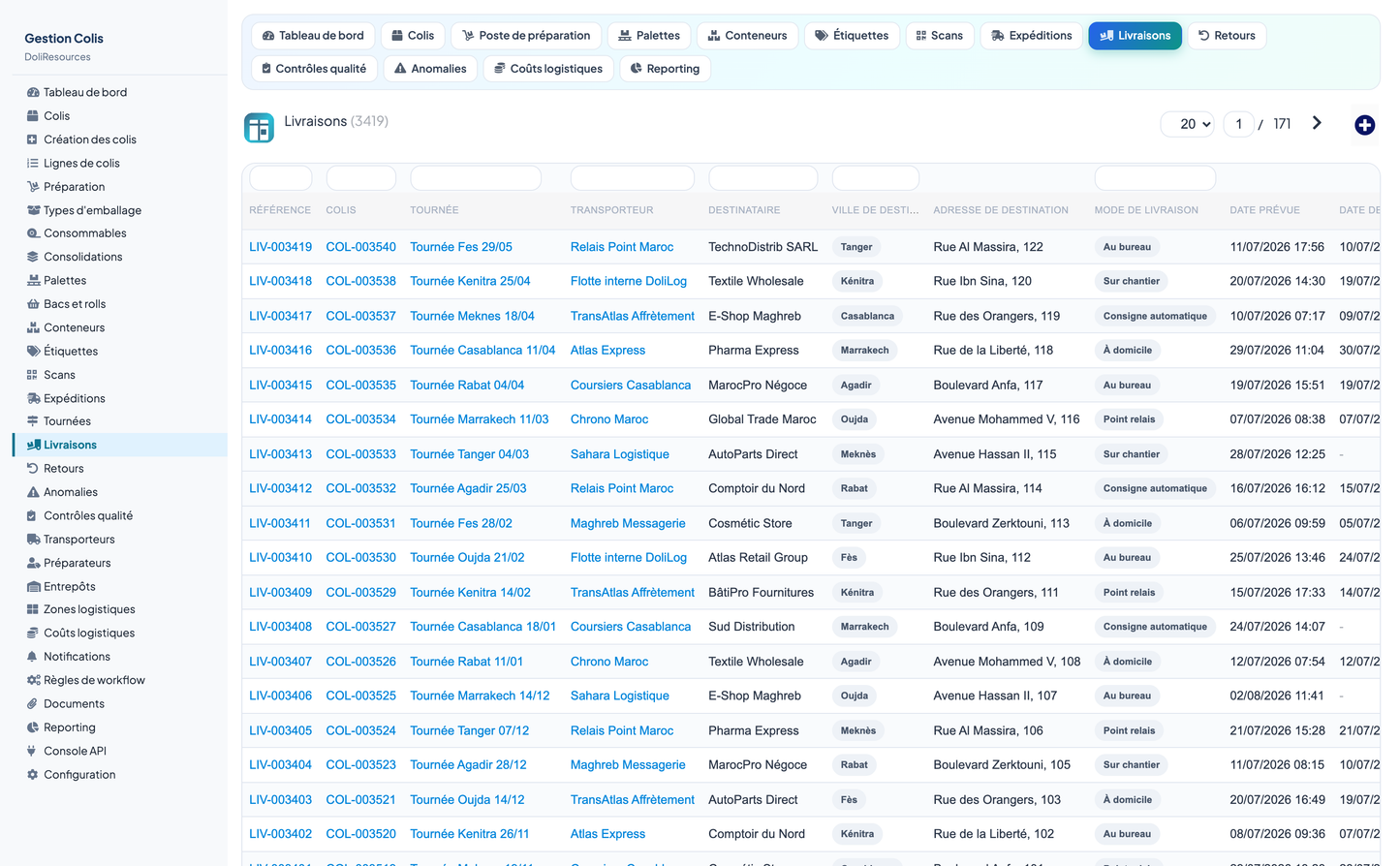Add a new delivery with plus icon
This screenshot has width=1400, height=866.
pos(1364,125)
